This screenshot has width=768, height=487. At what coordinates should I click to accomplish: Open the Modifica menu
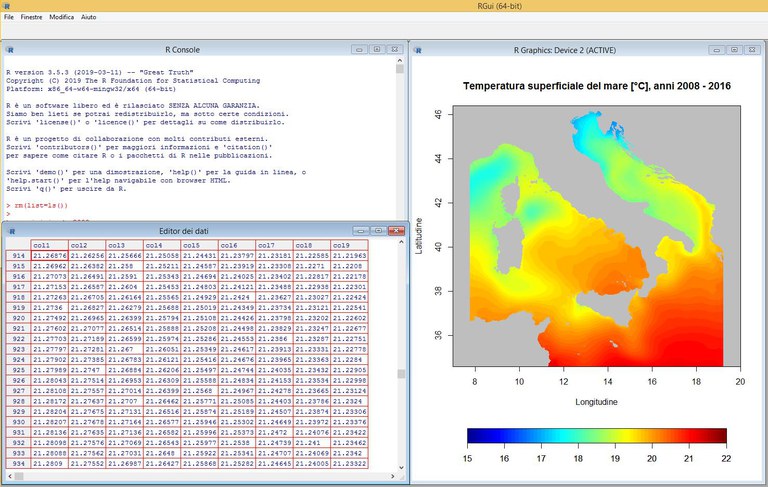coord(62,18)
